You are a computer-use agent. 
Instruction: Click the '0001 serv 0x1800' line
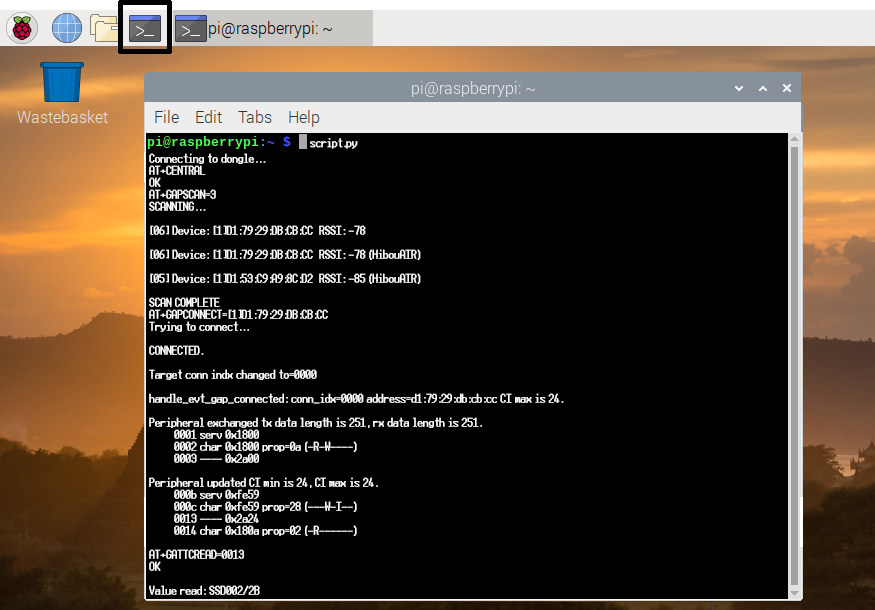click(216, 435)
